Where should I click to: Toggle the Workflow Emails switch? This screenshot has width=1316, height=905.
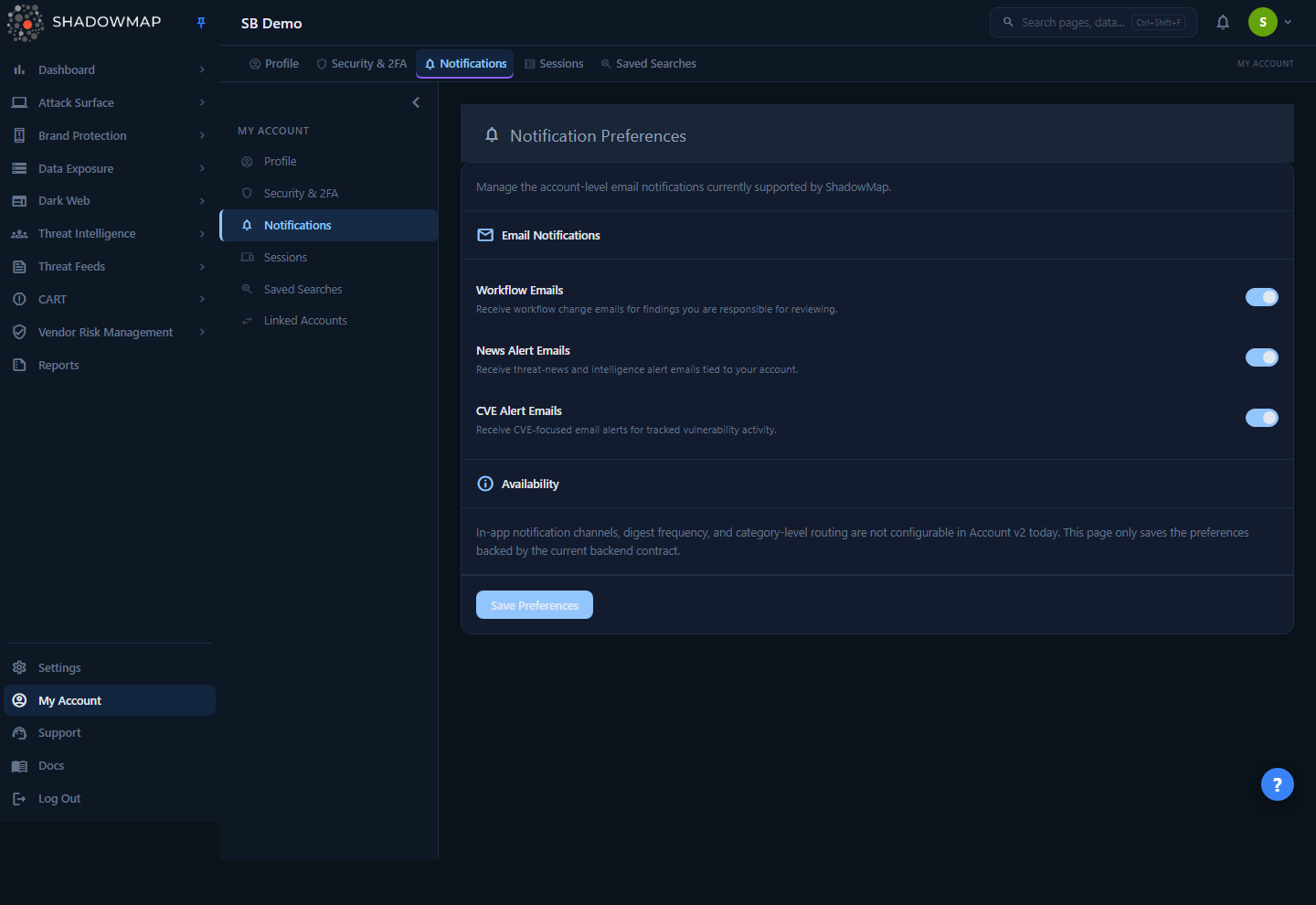[x=1262, y=297]
